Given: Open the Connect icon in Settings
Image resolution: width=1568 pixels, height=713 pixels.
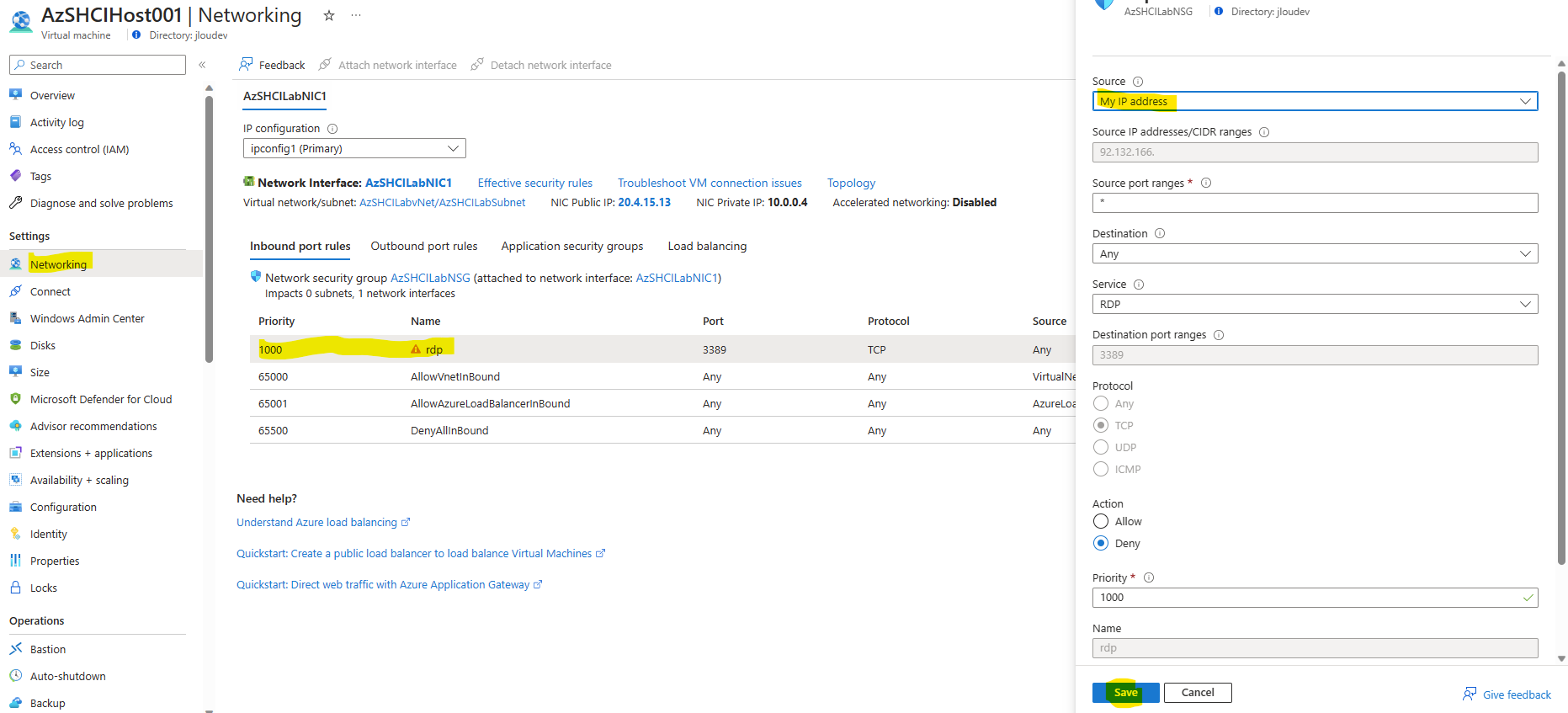Looking at the screenshot, I should (x=15, y=291).
